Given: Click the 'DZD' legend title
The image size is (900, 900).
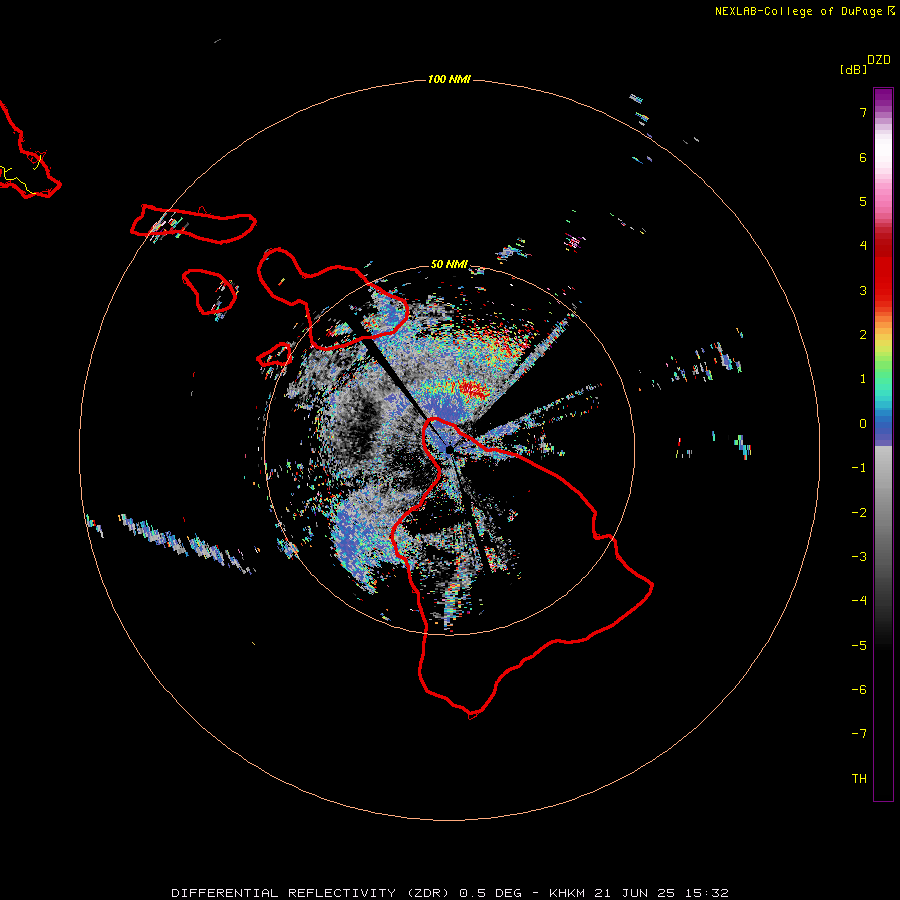Looking at the screenshot, I should point(879,60).
